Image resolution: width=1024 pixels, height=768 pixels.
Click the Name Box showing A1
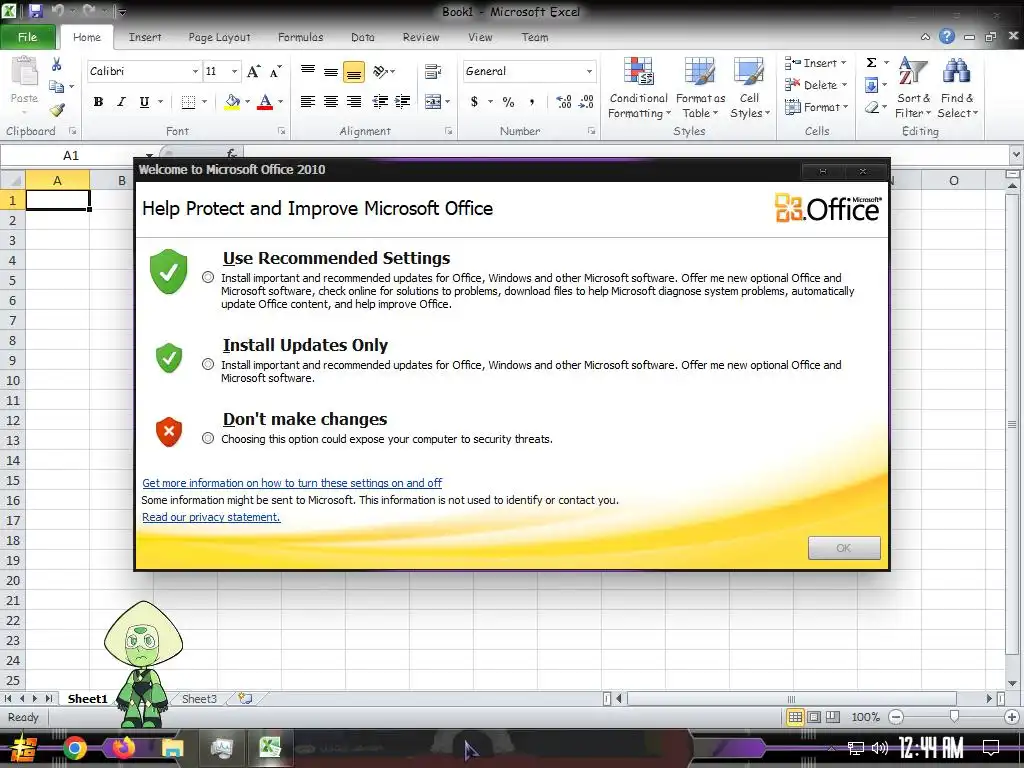click(x=71, y=155)
